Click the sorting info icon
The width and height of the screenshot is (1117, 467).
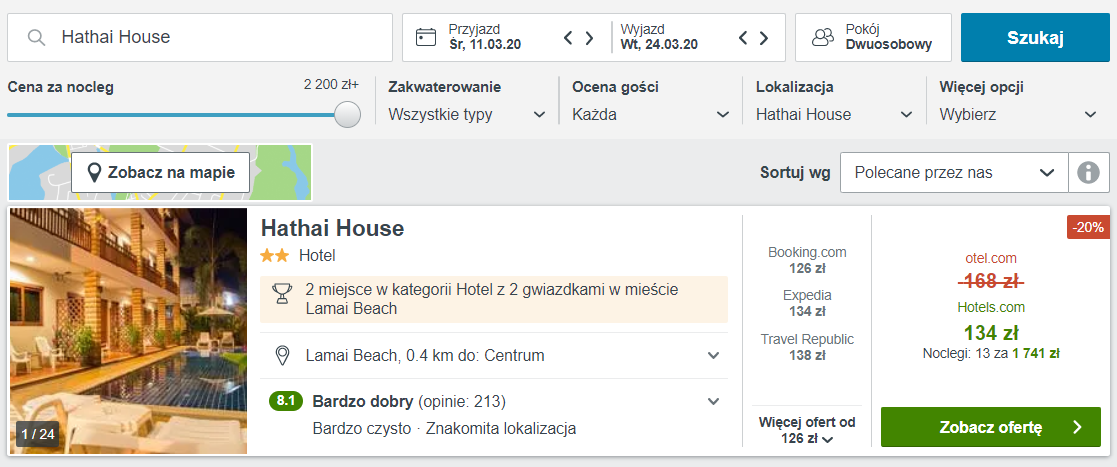click(x=1089, y=172)
